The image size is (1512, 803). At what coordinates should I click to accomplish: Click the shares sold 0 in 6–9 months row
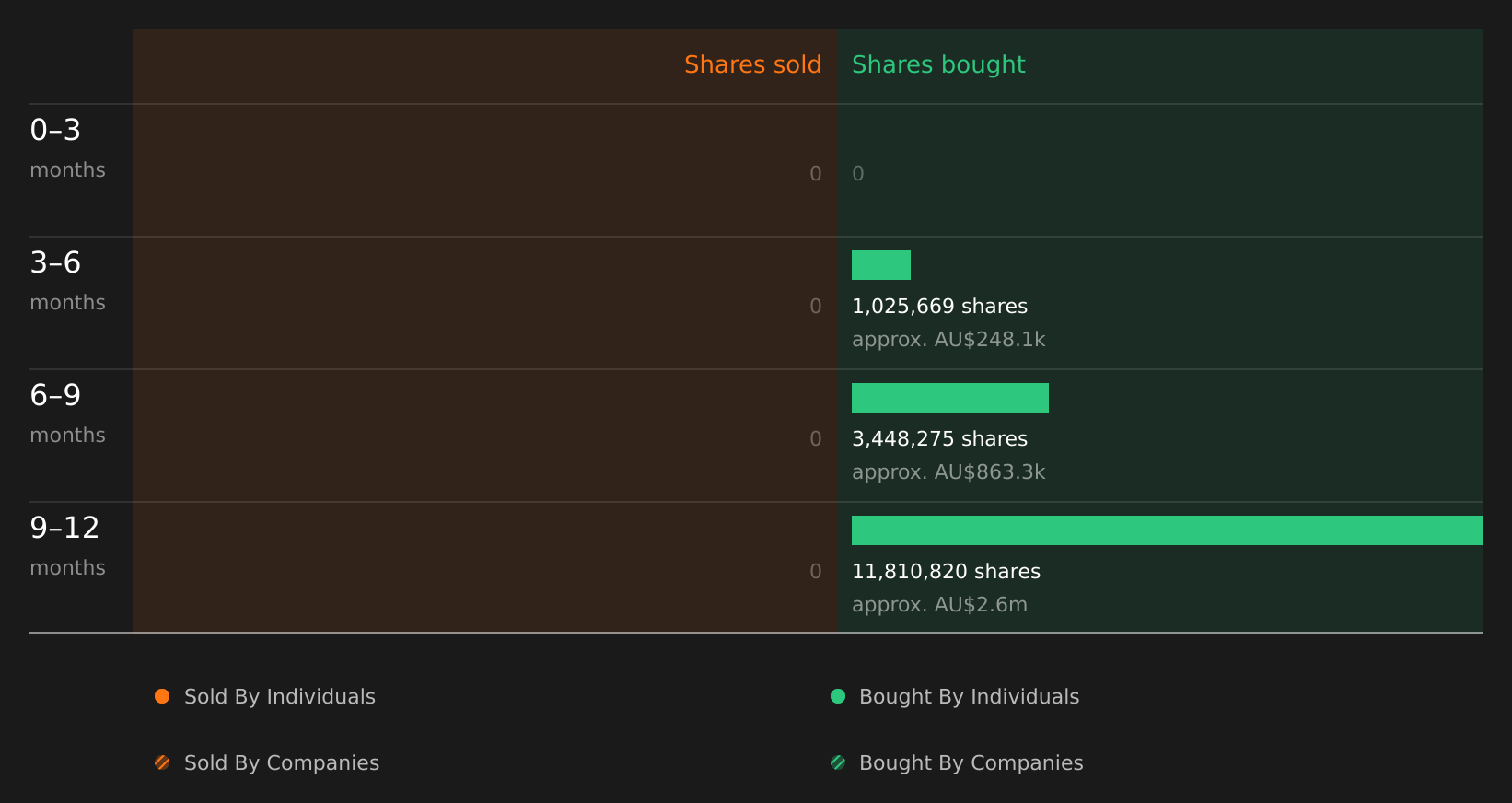[x=816, y=439]
